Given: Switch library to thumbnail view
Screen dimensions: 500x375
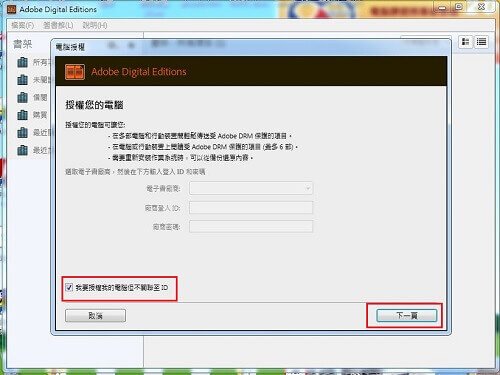Looking at the screenshot, I should (x=465, y=42).
